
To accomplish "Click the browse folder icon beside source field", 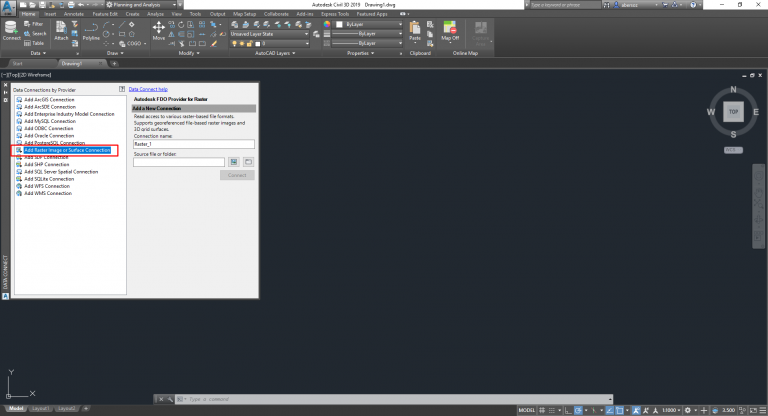I will coord(248,162).
